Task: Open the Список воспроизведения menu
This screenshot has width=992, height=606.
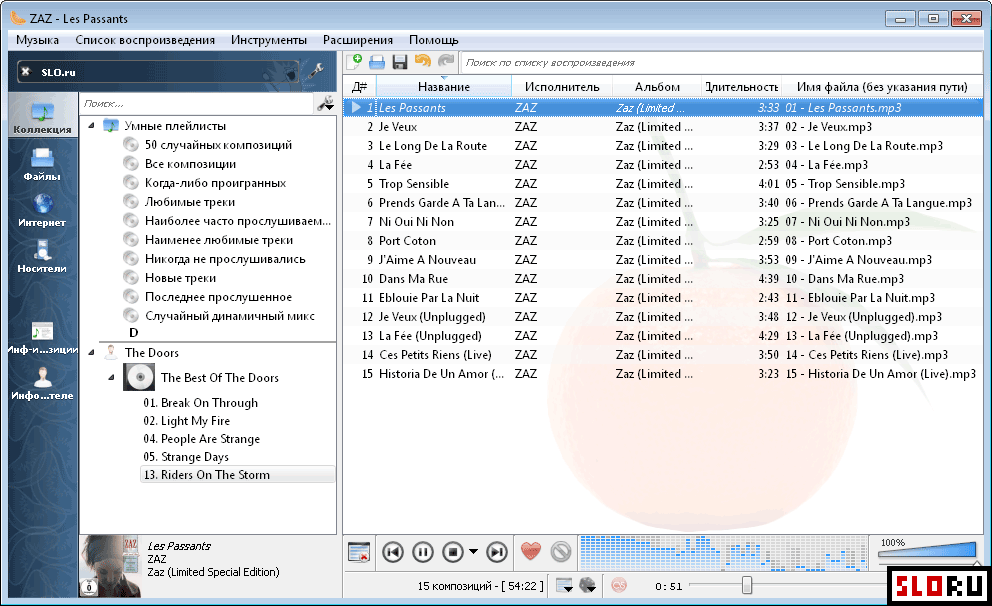Action: coord(145,40)
